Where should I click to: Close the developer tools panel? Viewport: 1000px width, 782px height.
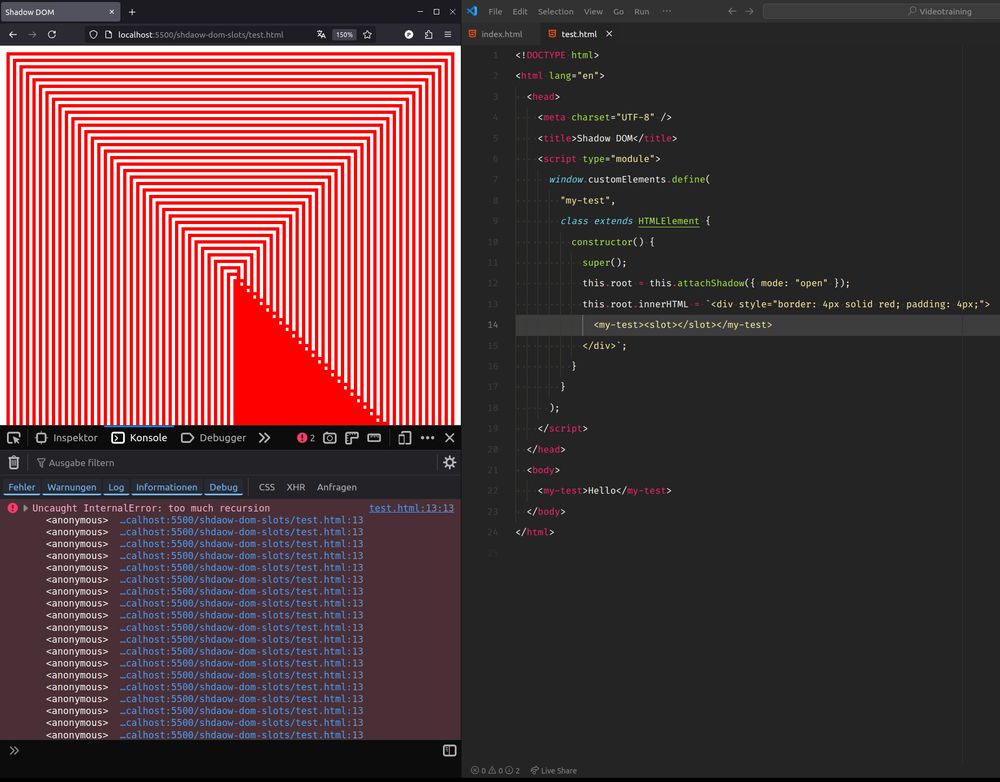point(450,438)
